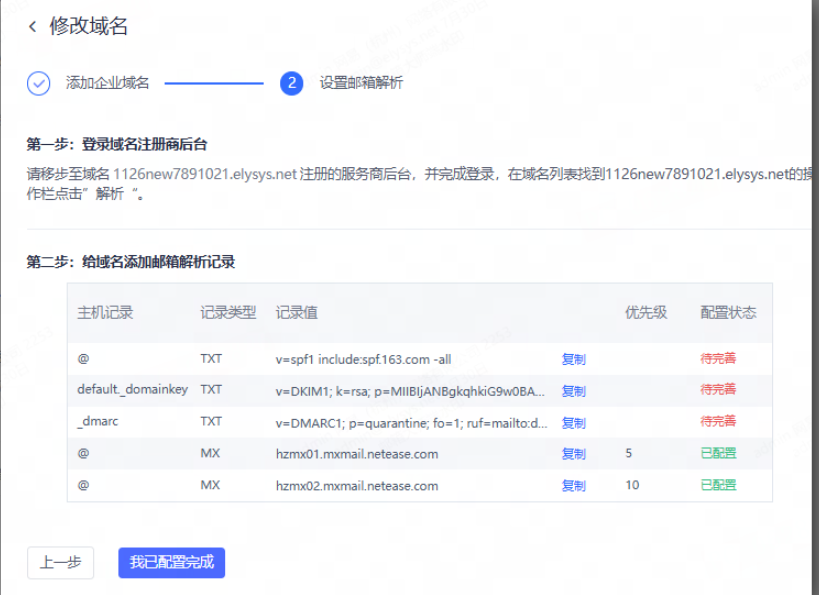Click the 第一步：登录域名注册商后台 heading

[117, 145]
